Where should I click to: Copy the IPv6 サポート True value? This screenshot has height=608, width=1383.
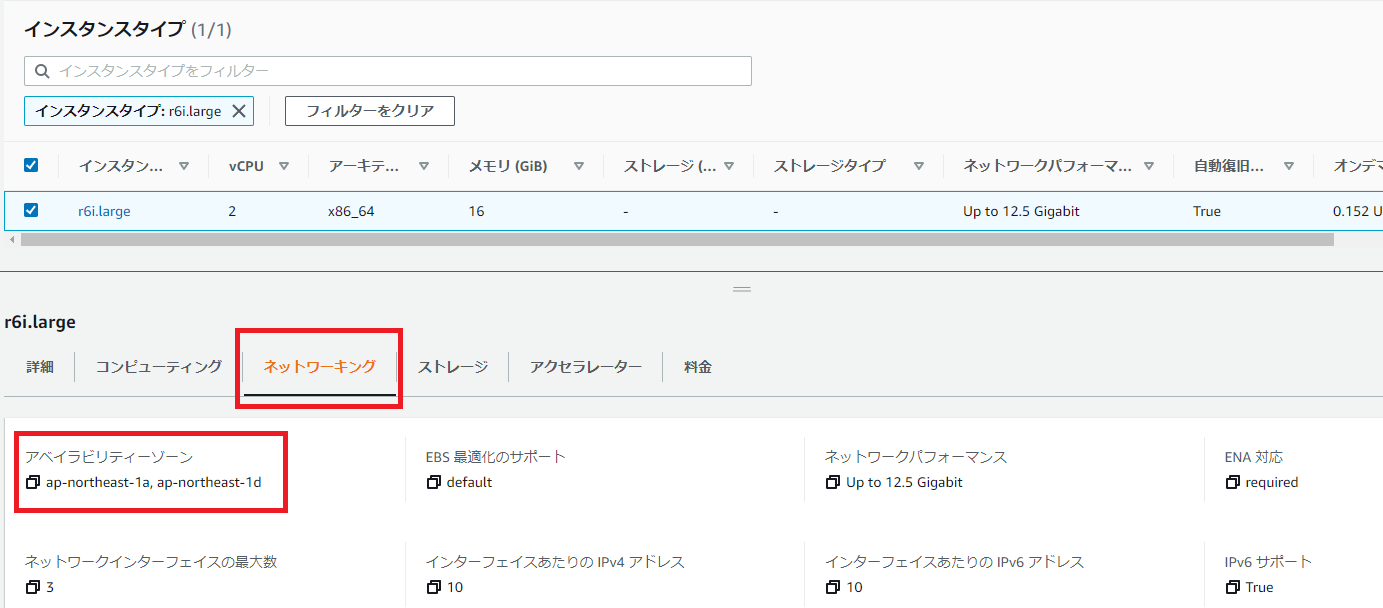point(1232,588)
